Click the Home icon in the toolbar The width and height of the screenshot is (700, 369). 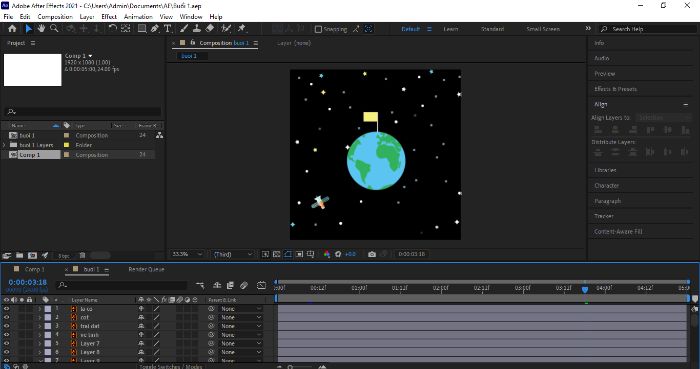tap(12, 29)
